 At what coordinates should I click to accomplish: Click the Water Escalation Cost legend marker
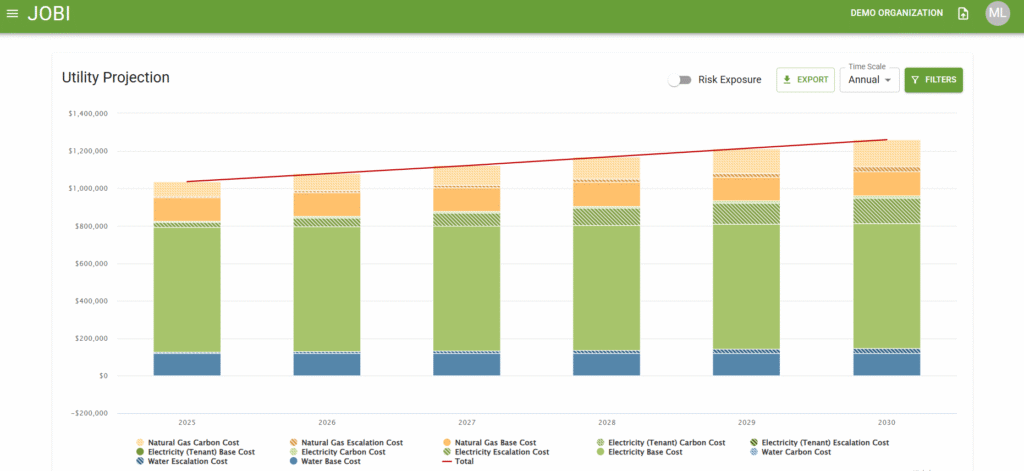pos(140,461)
